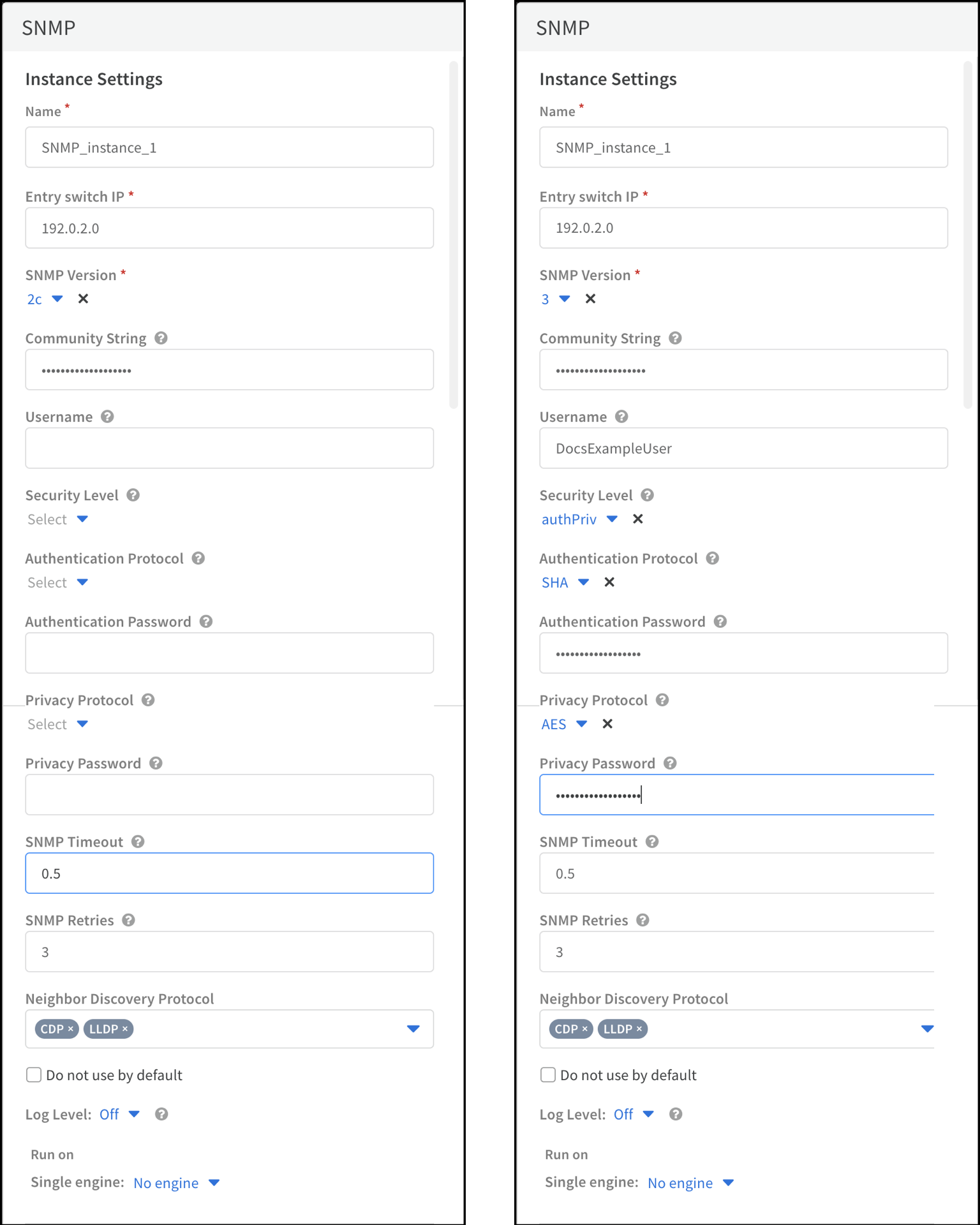Remove the LLDP chip in version 2c form
This screenshot has width=980, height=1225.
click(125, 1028)
